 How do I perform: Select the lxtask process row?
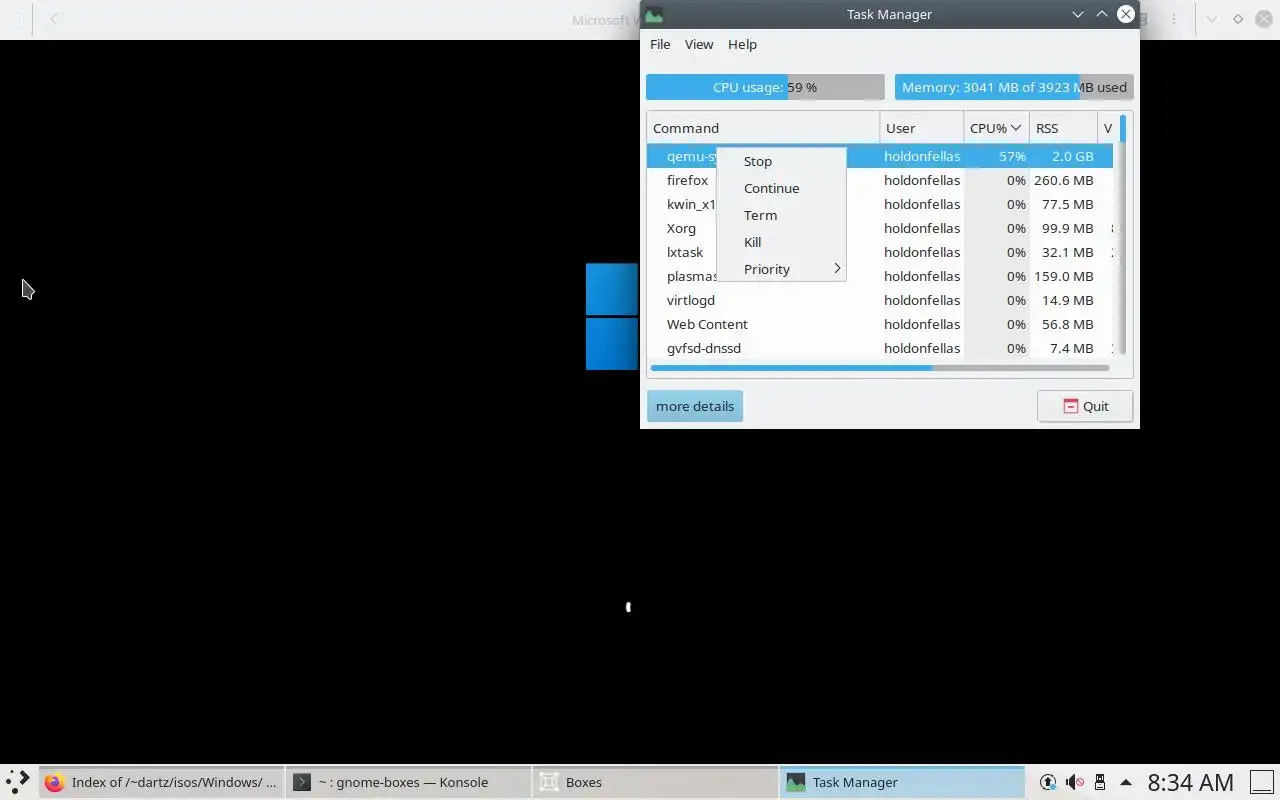pos(880,252)
